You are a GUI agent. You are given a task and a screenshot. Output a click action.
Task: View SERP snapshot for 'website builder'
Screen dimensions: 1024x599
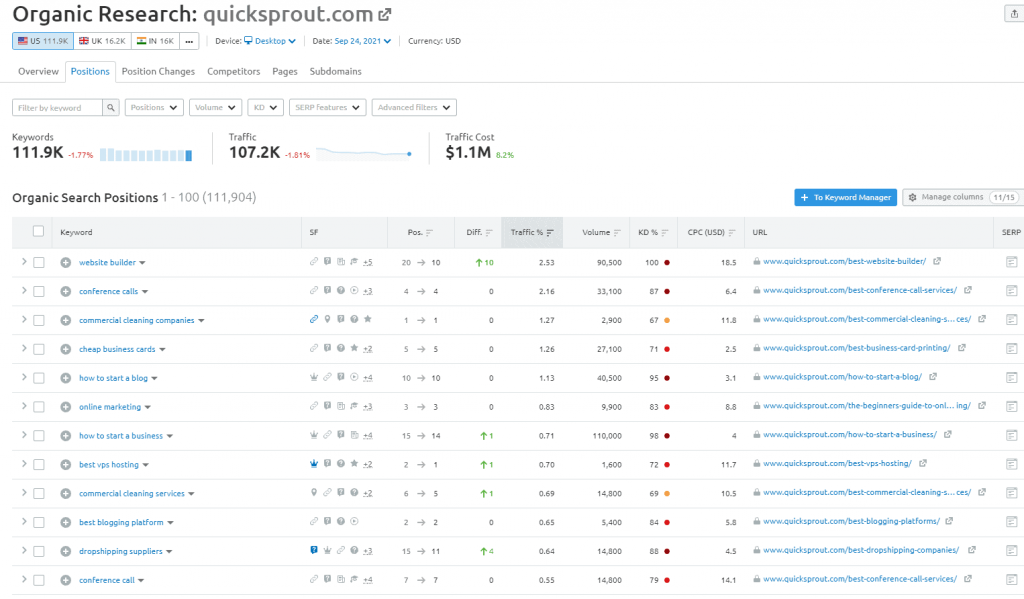(x=1012, y=262)
